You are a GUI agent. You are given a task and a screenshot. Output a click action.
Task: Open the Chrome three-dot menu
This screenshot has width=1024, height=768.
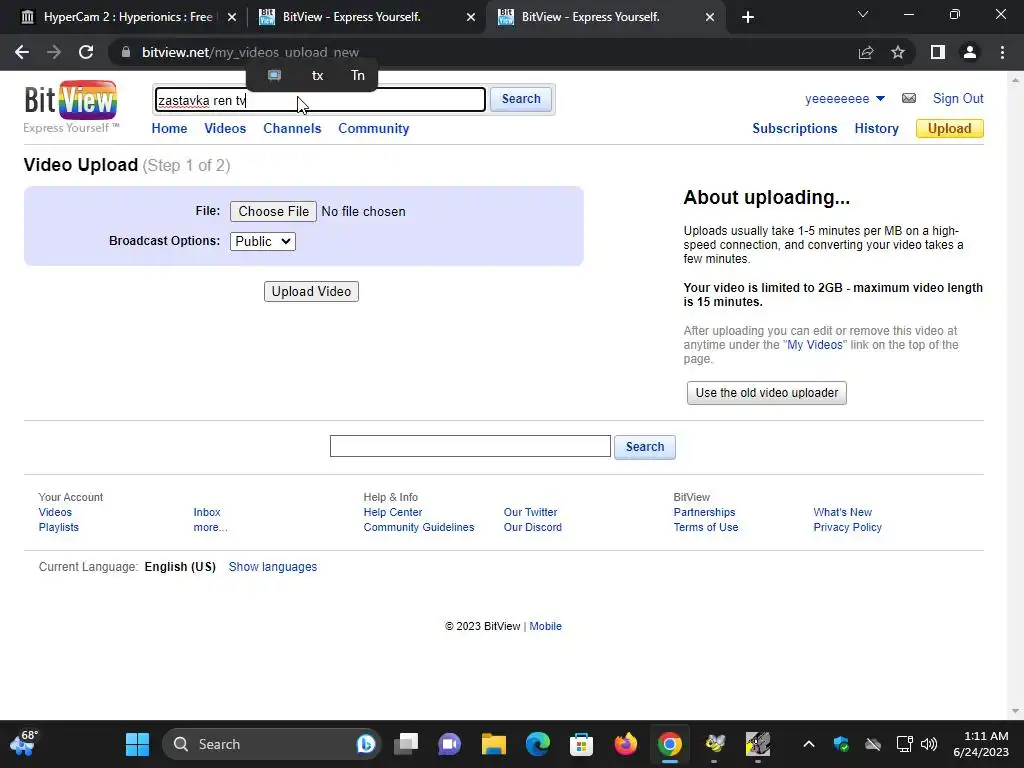1002,52
